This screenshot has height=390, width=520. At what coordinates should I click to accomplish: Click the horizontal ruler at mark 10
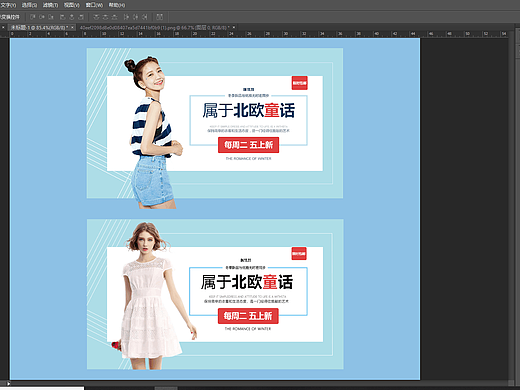click(x=104, y=34)
